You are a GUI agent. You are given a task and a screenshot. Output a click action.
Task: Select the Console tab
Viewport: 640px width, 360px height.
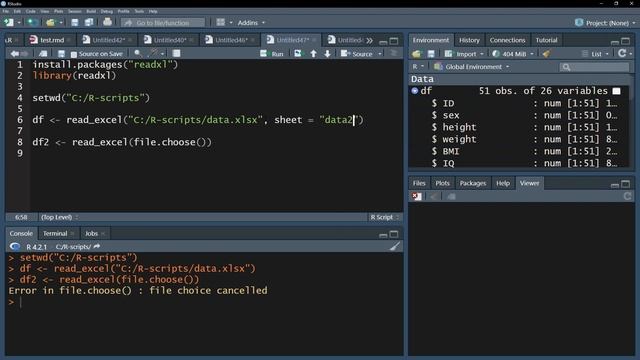21,233
